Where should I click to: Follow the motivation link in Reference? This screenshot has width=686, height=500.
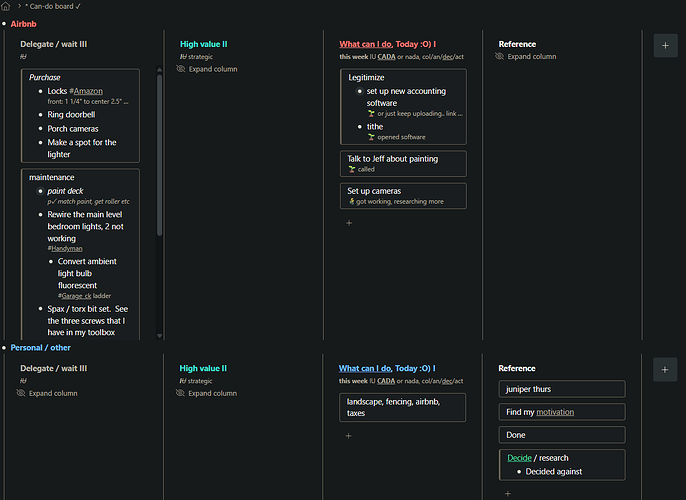point(555,412)
